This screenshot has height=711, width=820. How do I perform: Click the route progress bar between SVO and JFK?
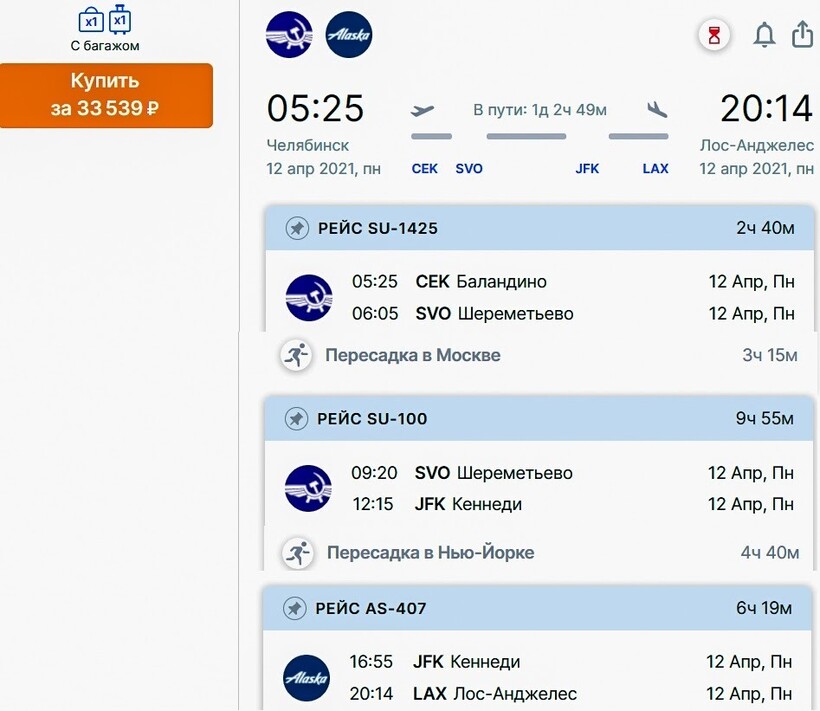coord(526,136)
